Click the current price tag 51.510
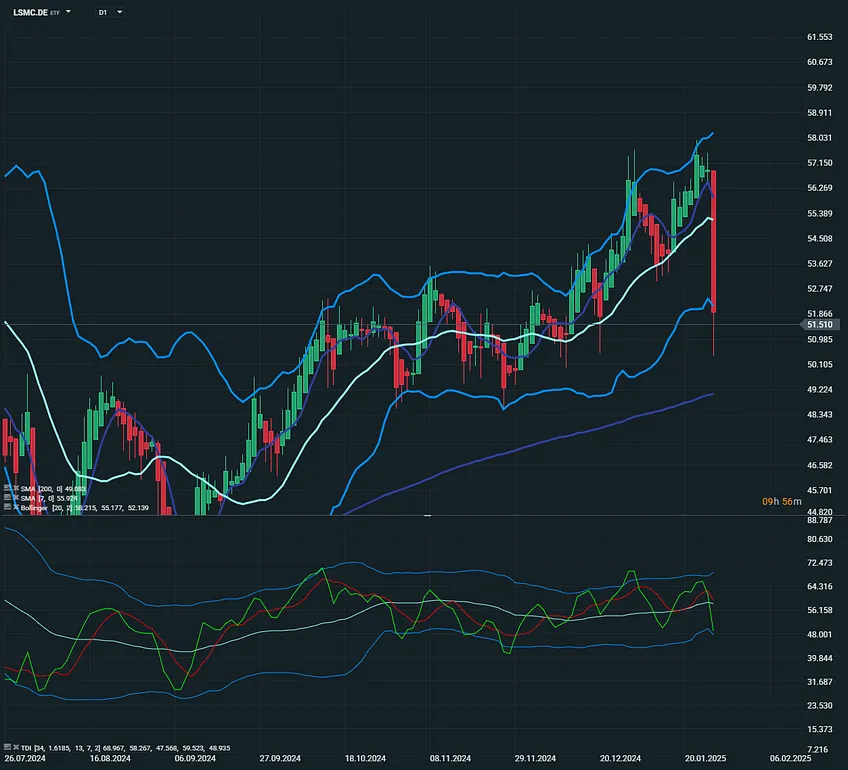848x770 pixels. click(x=820, y=325)
